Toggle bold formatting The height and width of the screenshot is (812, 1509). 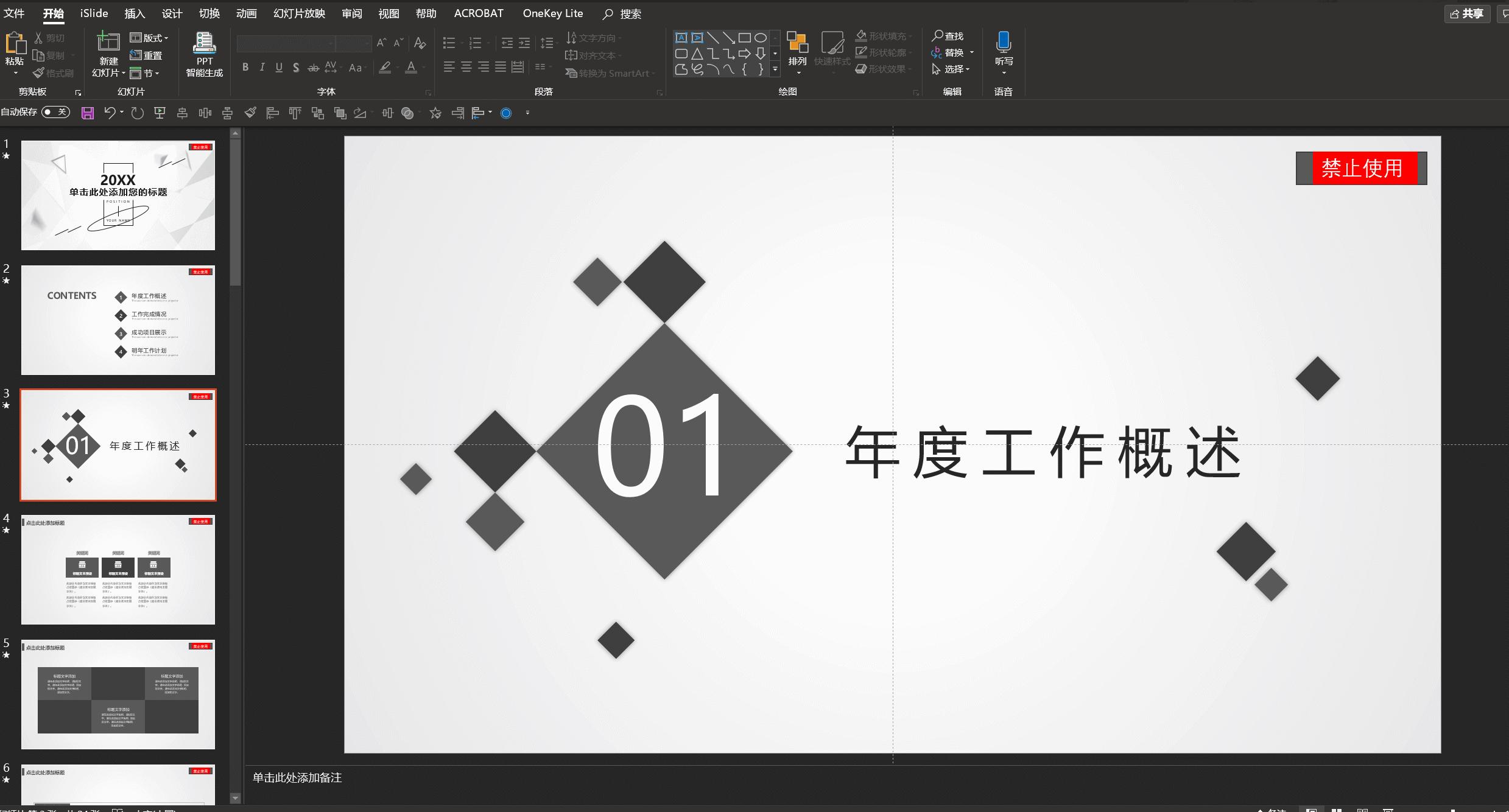point(245,68)
